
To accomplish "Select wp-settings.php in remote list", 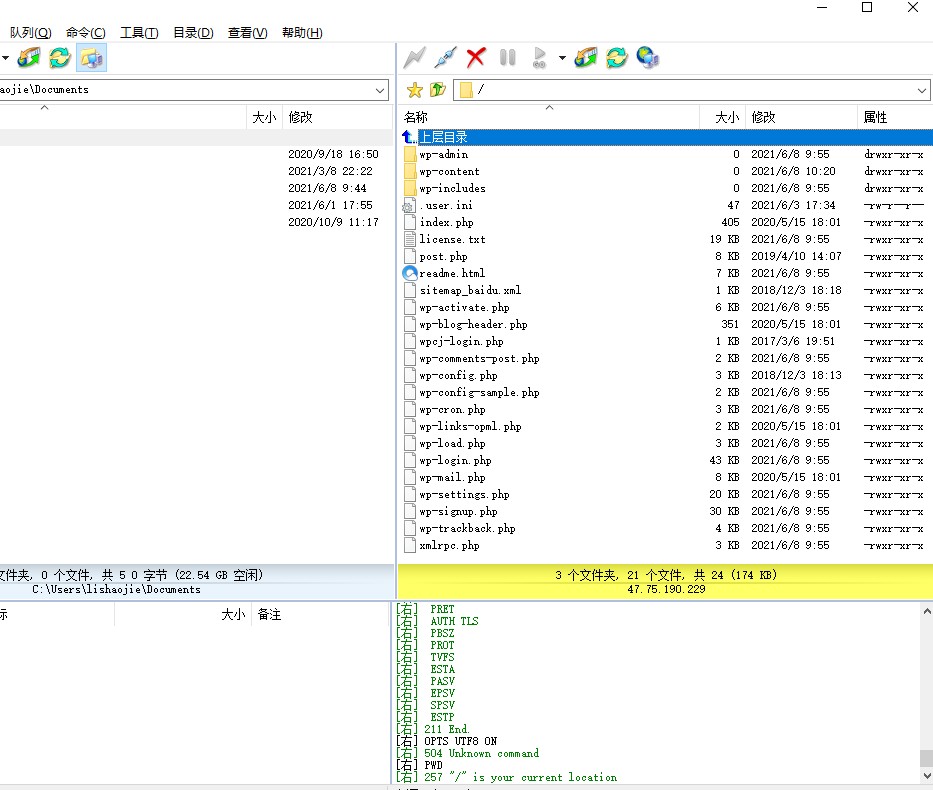I will point(464,494).
